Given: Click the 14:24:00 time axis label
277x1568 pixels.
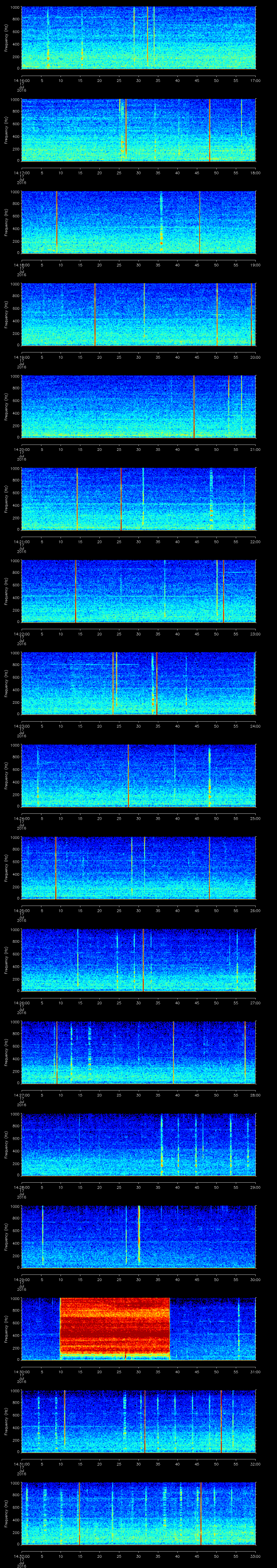Looking at the screenshot, I should click(22, 818).
